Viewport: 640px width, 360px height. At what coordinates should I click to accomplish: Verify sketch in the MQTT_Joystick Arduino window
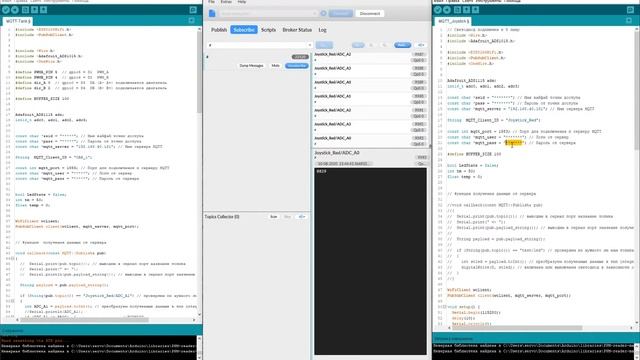pos(438,9)
